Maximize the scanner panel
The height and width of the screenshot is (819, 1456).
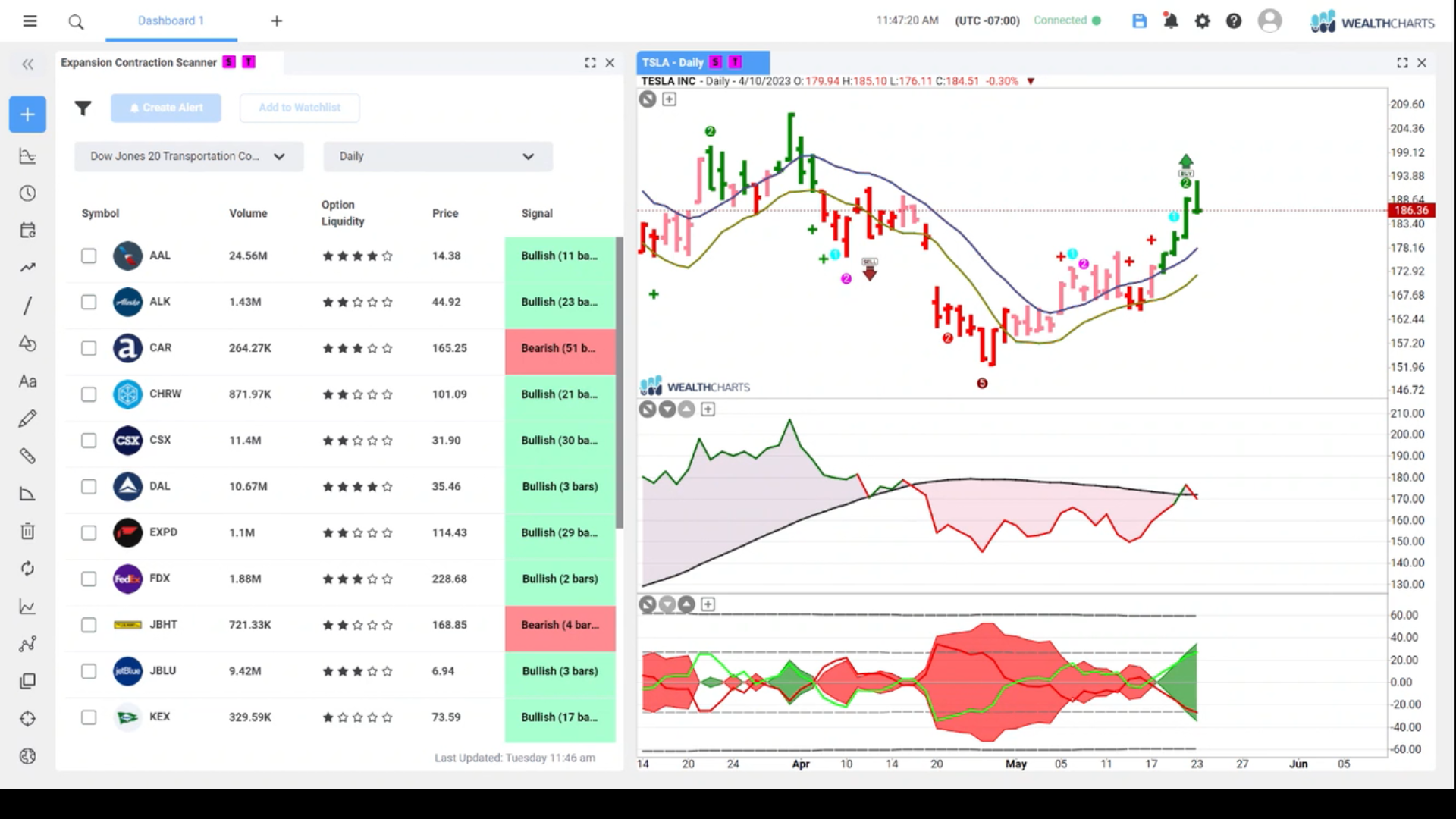590,63
